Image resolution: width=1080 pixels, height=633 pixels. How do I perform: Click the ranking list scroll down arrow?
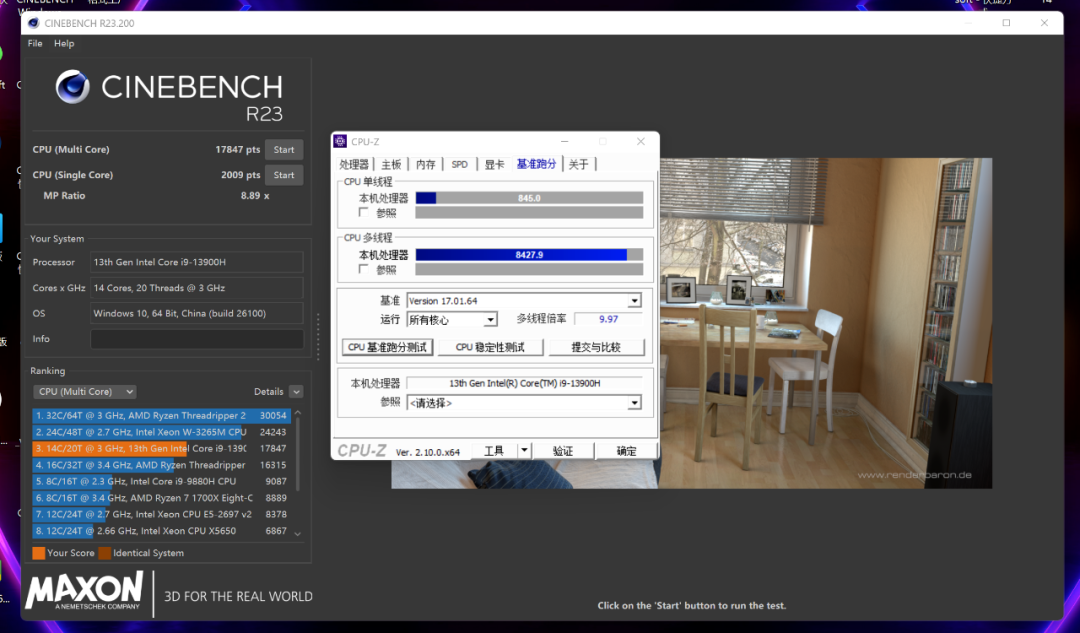(298, 533)
